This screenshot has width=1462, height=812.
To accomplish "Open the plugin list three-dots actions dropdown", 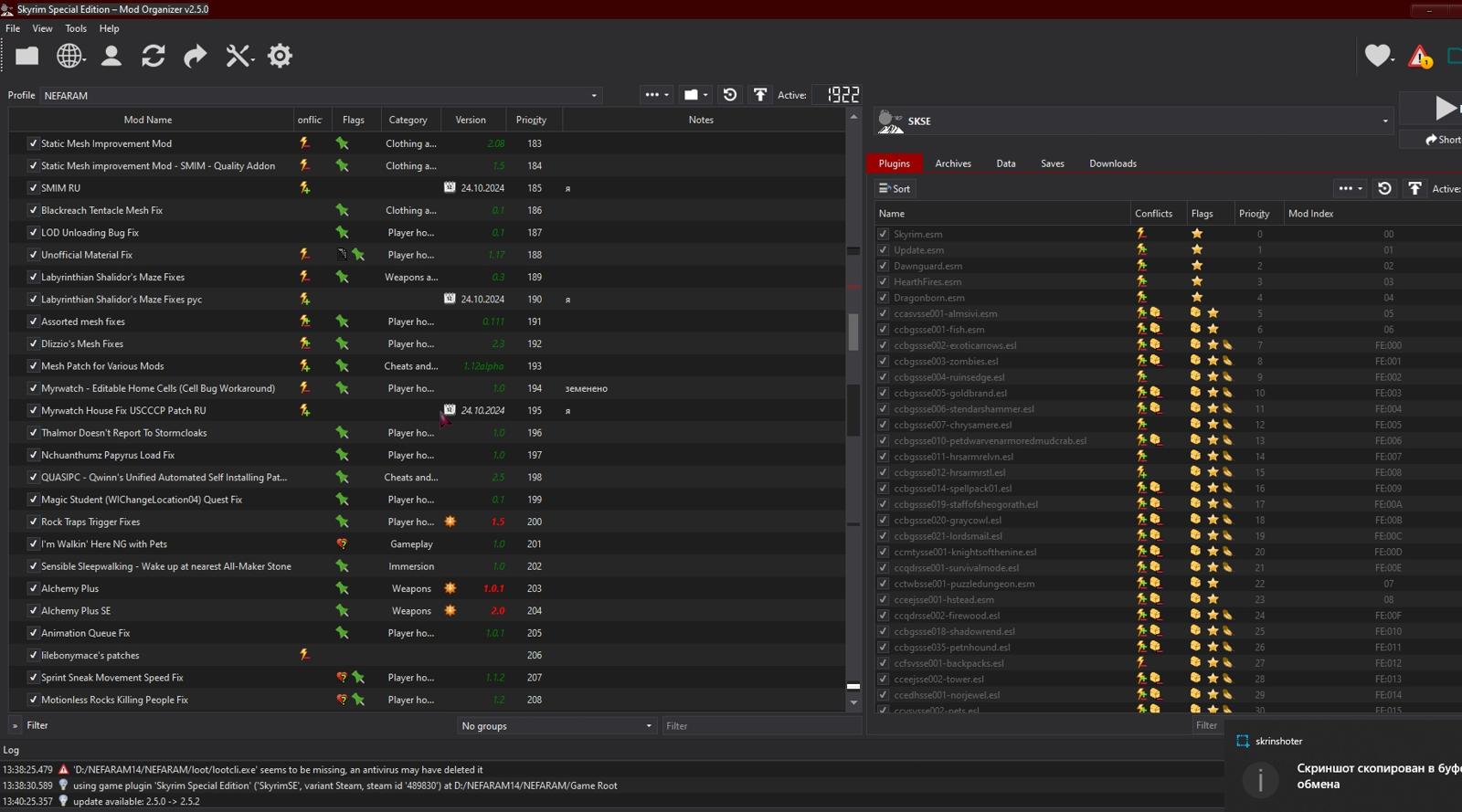I will click(x=1350, y=188).
